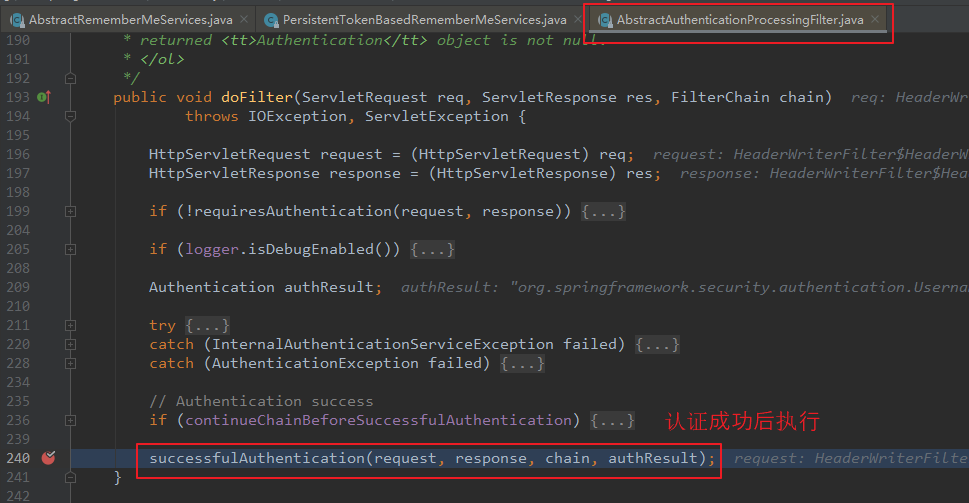Close AbstractAuthenticationProcessingFilter.java tab
The image size is (969, 503).
click(x=875, y=19)
